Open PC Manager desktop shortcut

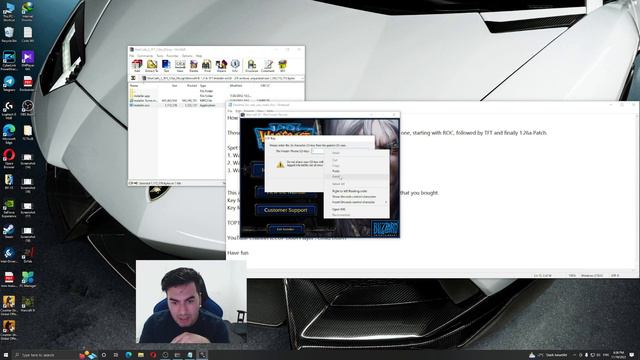click(27, 279)
